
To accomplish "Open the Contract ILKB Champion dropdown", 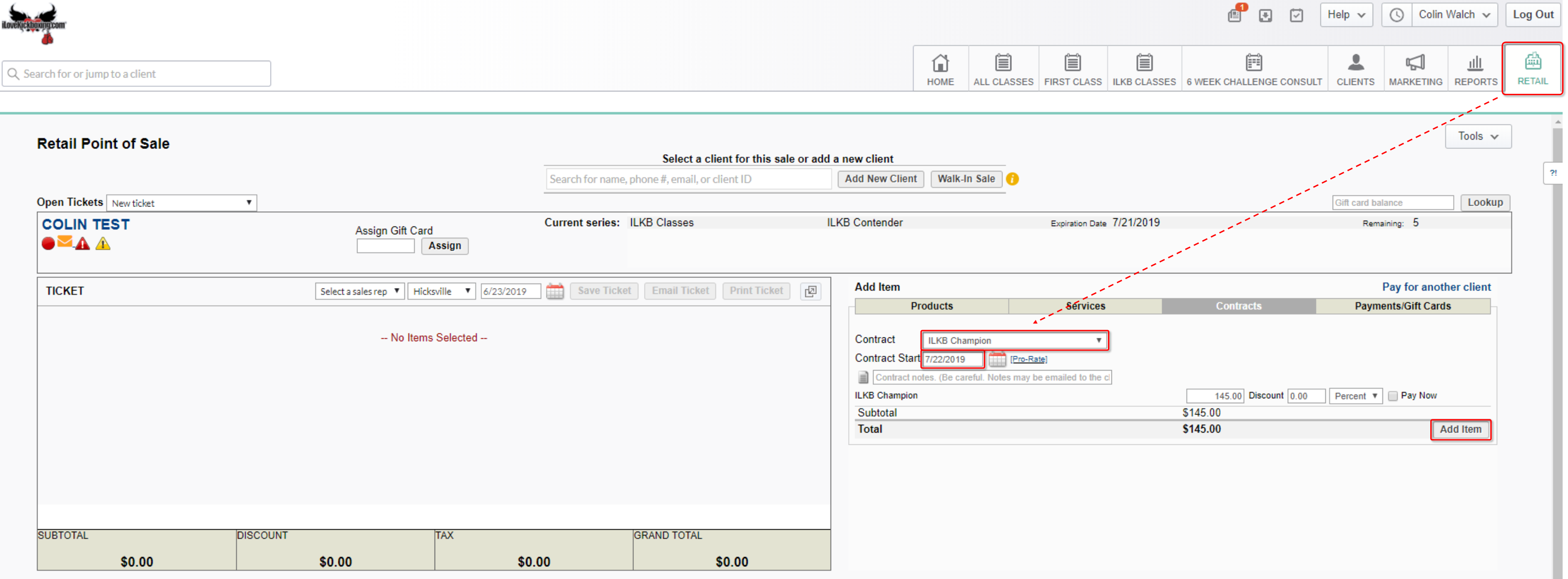I will 1015,340.
